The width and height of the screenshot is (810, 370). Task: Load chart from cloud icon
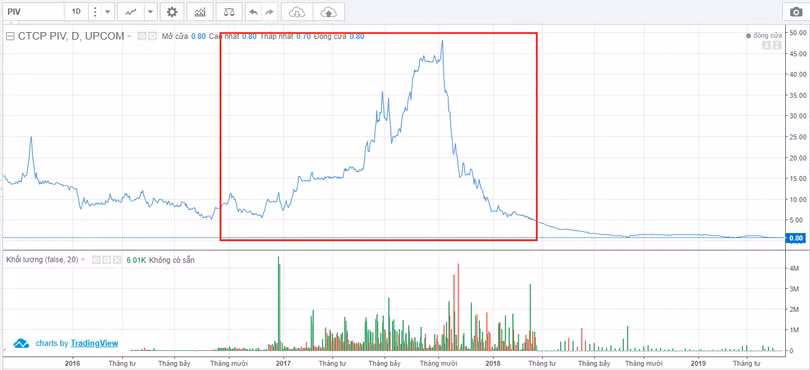point(297,11)
